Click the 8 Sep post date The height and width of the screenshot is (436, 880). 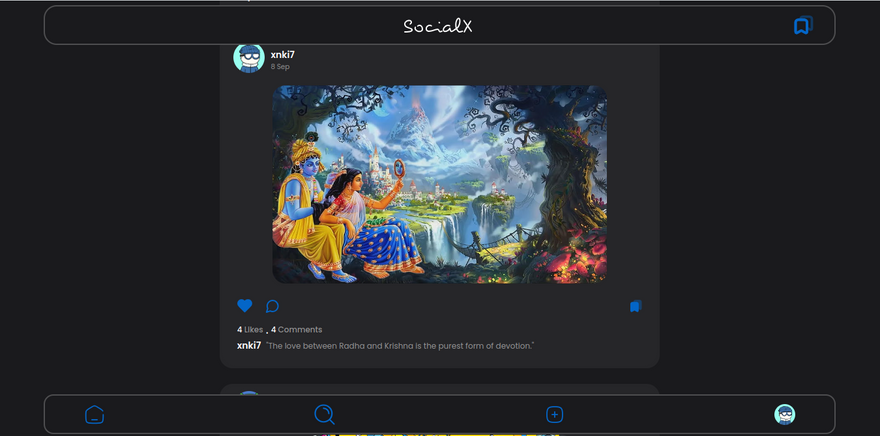point(280,67)
